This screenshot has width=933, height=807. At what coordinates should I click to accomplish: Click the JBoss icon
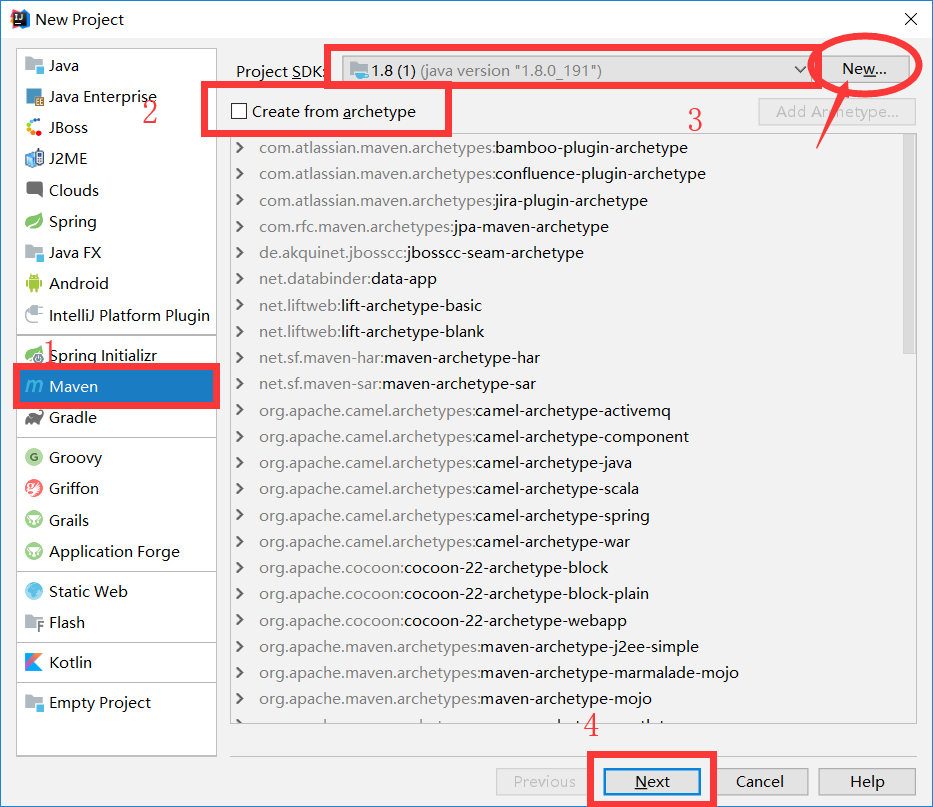coord(34,127)
